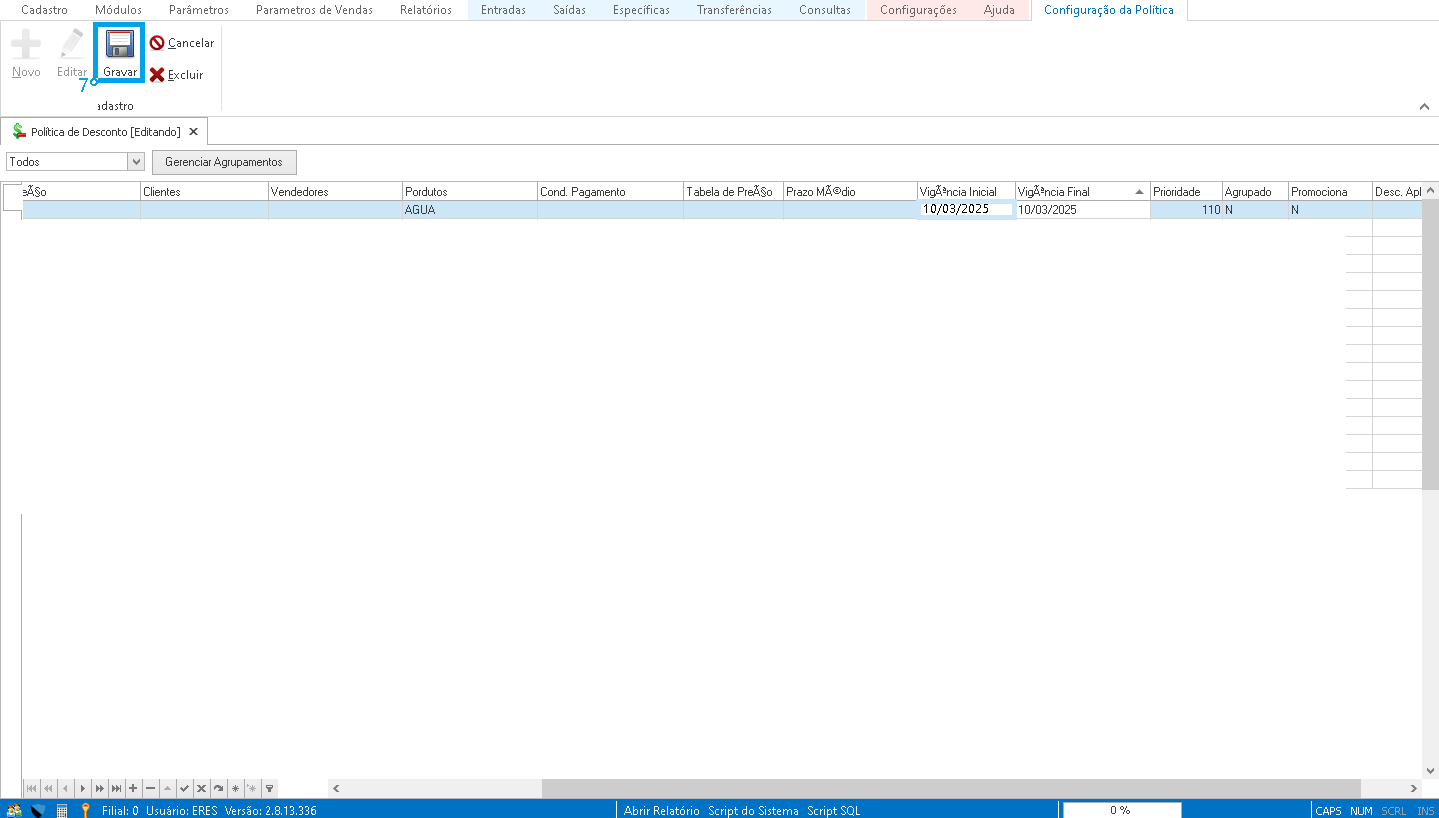Click the horizontal scrollbar thumb
The width and height of the screenshot is (1439, 818).
[951, 788]
